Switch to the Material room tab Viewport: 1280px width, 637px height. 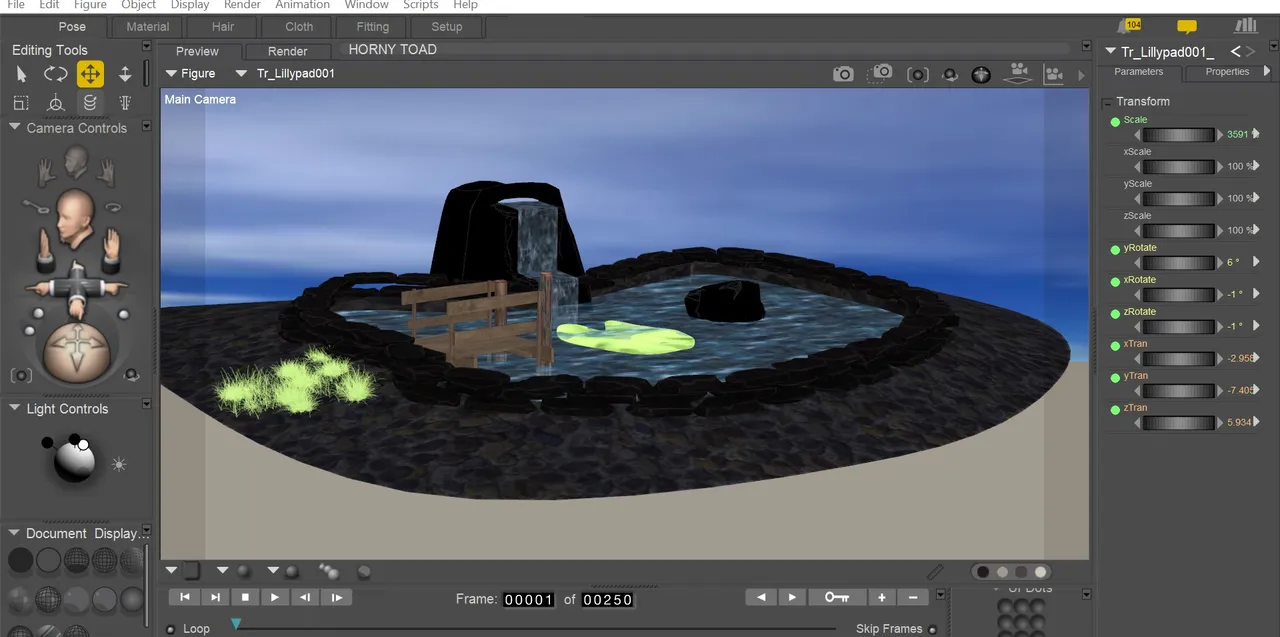click(148, 27)
